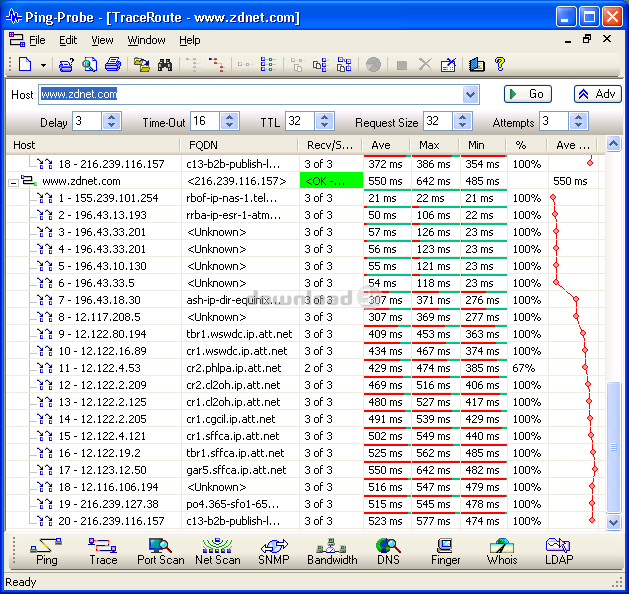
Task: Open the Ping tool
Action: click(x=47, y=551)
